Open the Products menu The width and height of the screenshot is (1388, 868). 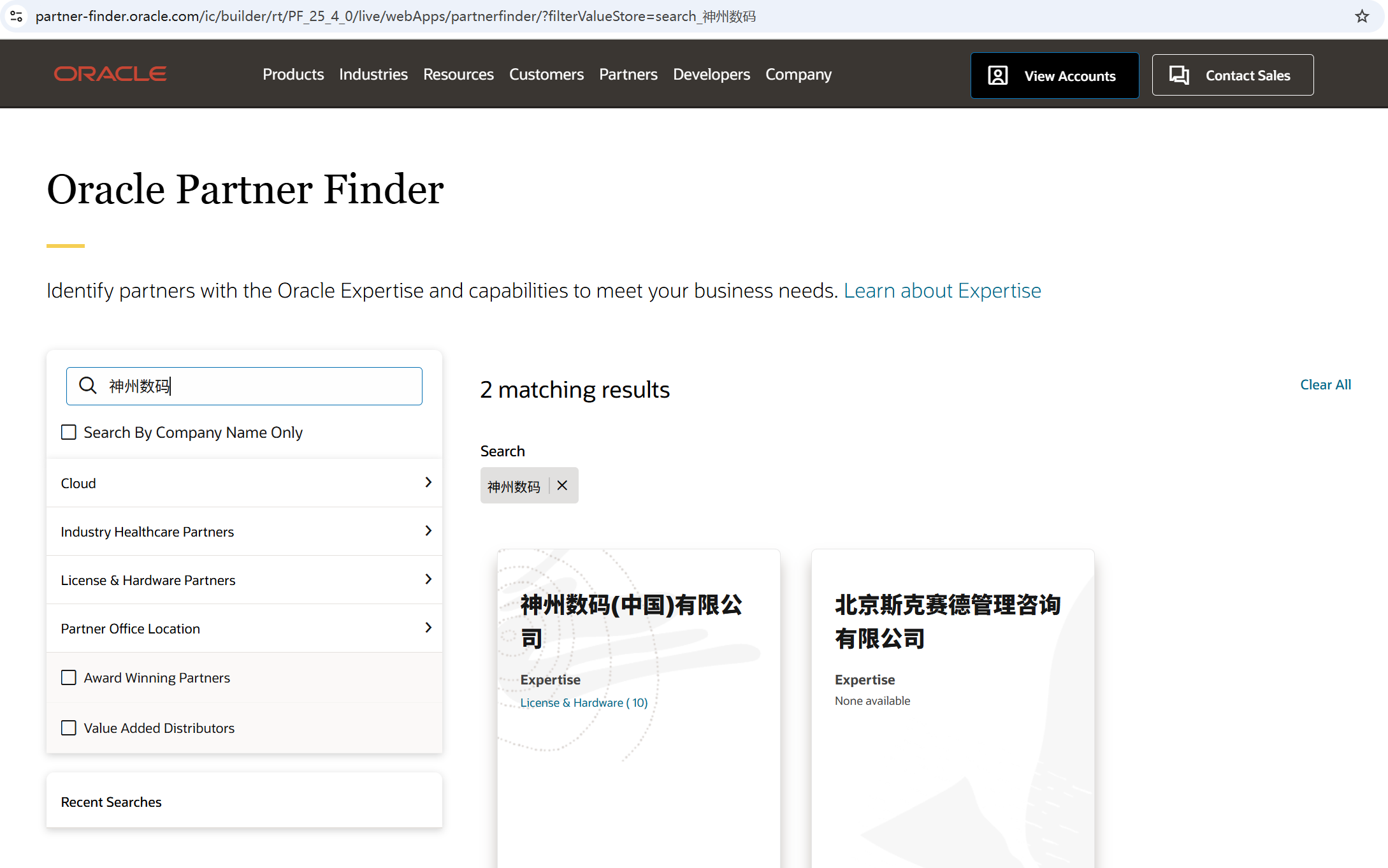coord(293,75)
